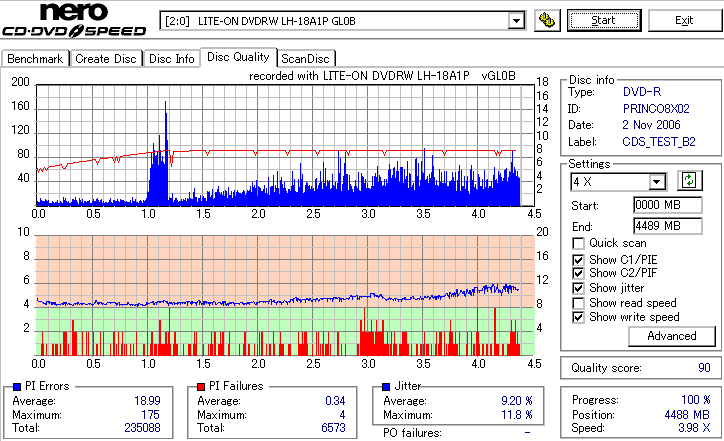Viewport: 724px width, 441px height.
Task: Click the disc label CDS_TEST_B2
Action: pyautogui.click(x=659, y=142)
